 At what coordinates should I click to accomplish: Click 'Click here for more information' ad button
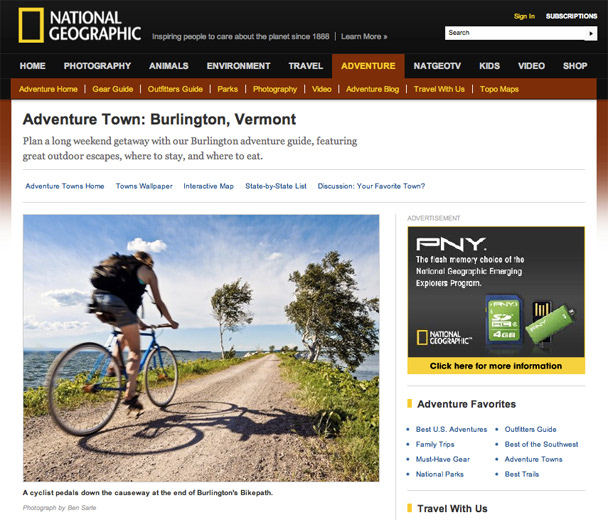496,366
